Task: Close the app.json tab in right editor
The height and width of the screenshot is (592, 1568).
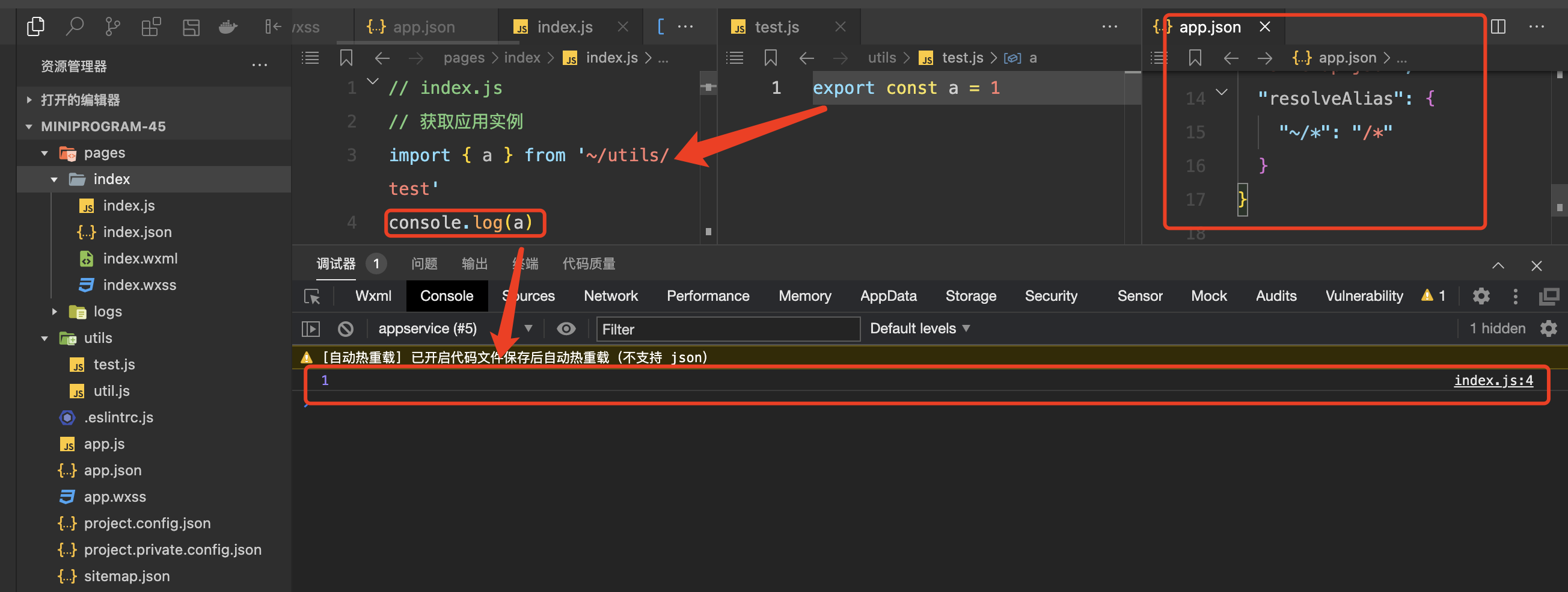Action: [x=1265, y=26]
